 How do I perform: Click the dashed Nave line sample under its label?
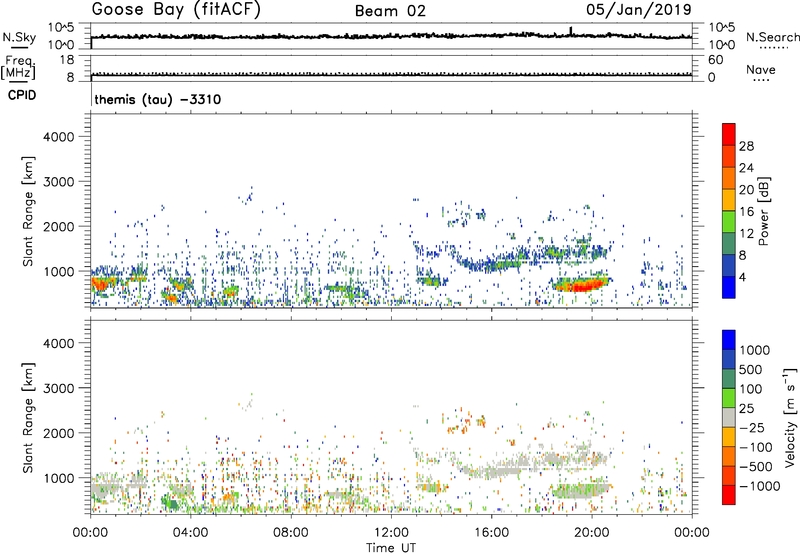pyautogui.click(x=761, y=81)
